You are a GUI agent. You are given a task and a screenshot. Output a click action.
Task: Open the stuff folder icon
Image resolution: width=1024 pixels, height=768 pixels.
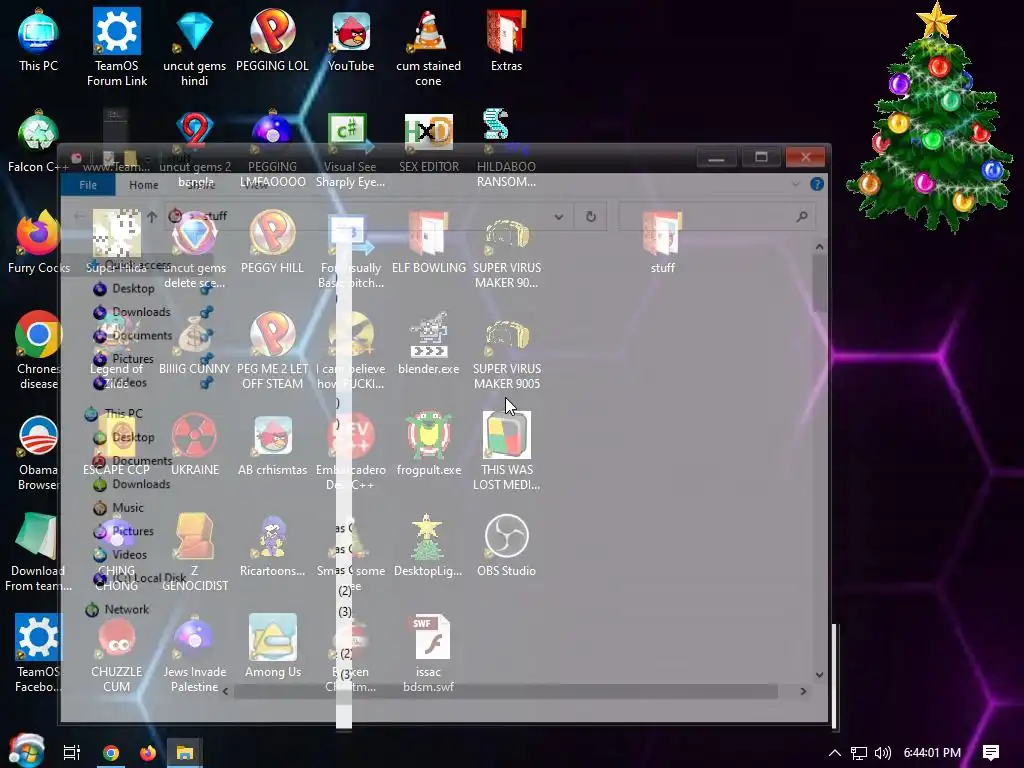click(x=662, y=233)
